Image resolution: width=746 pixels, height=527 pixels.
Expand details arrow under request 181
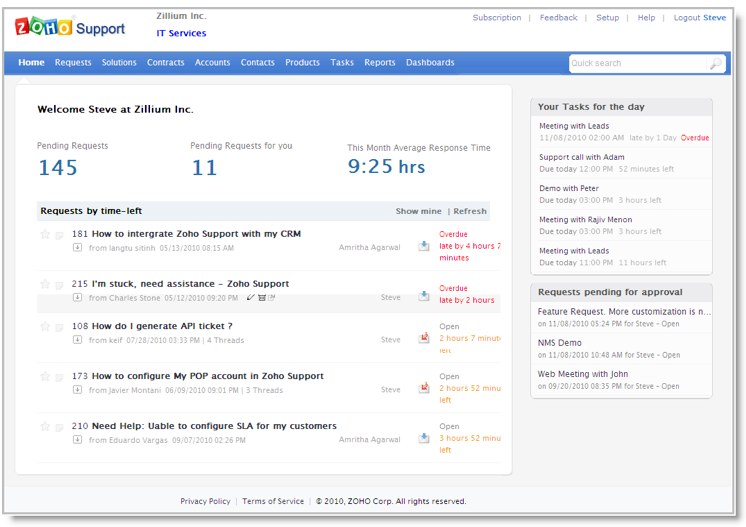pyautogui.click(x=77, y=247)
